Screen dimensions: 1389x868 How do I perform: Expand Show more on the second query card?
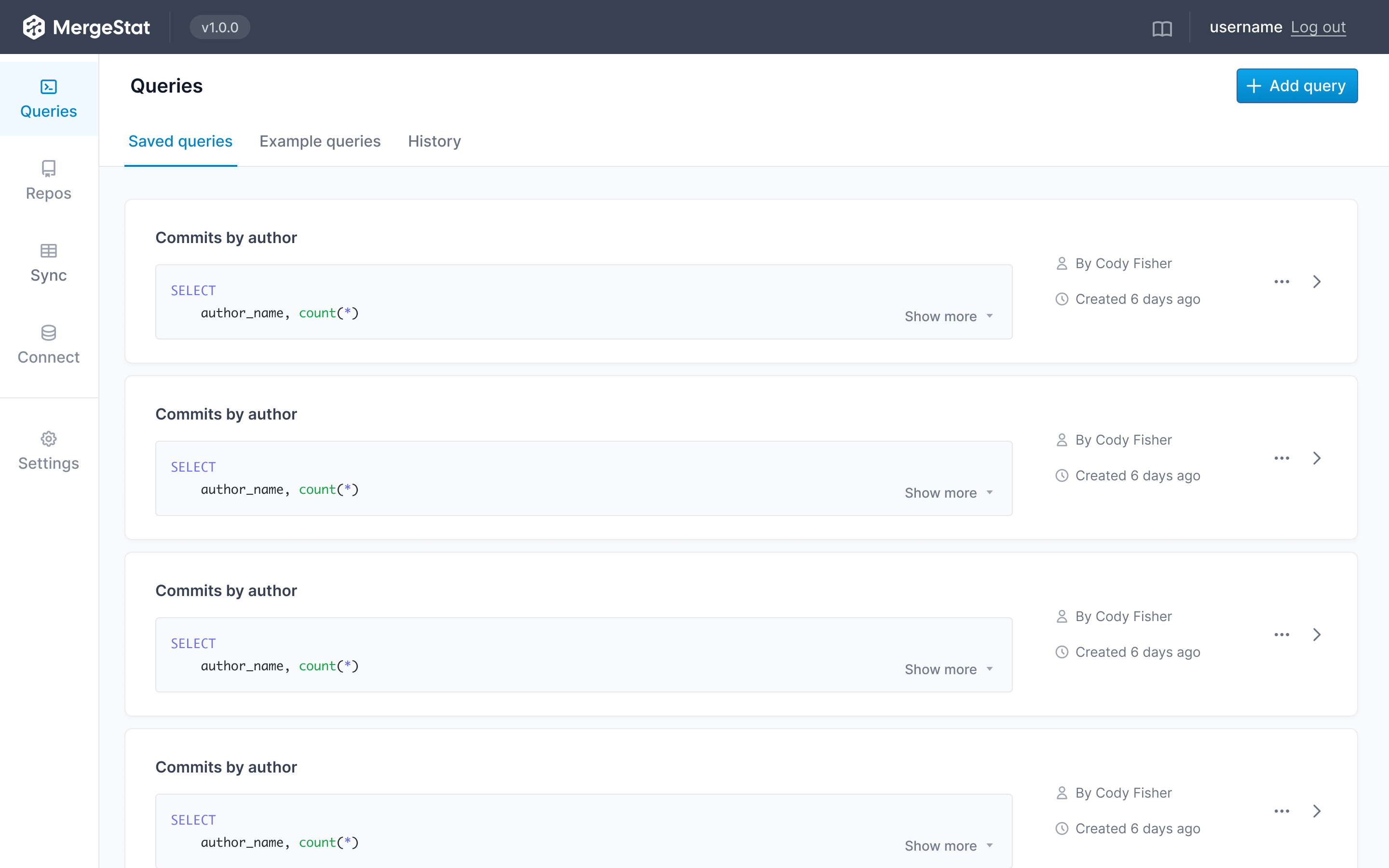947,492
